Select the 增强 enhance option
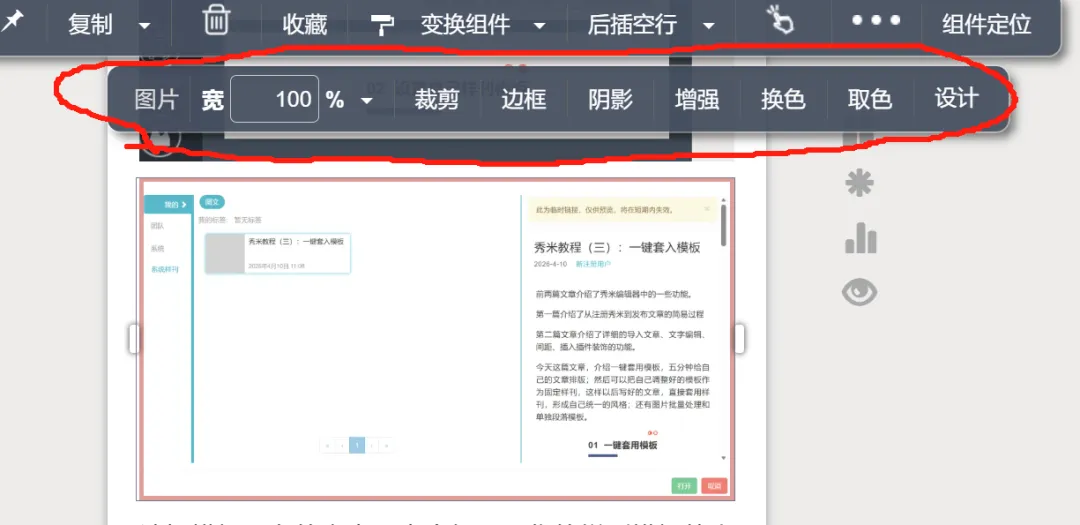This screenshot has width=1080, height=525. (x=697, y=99)
